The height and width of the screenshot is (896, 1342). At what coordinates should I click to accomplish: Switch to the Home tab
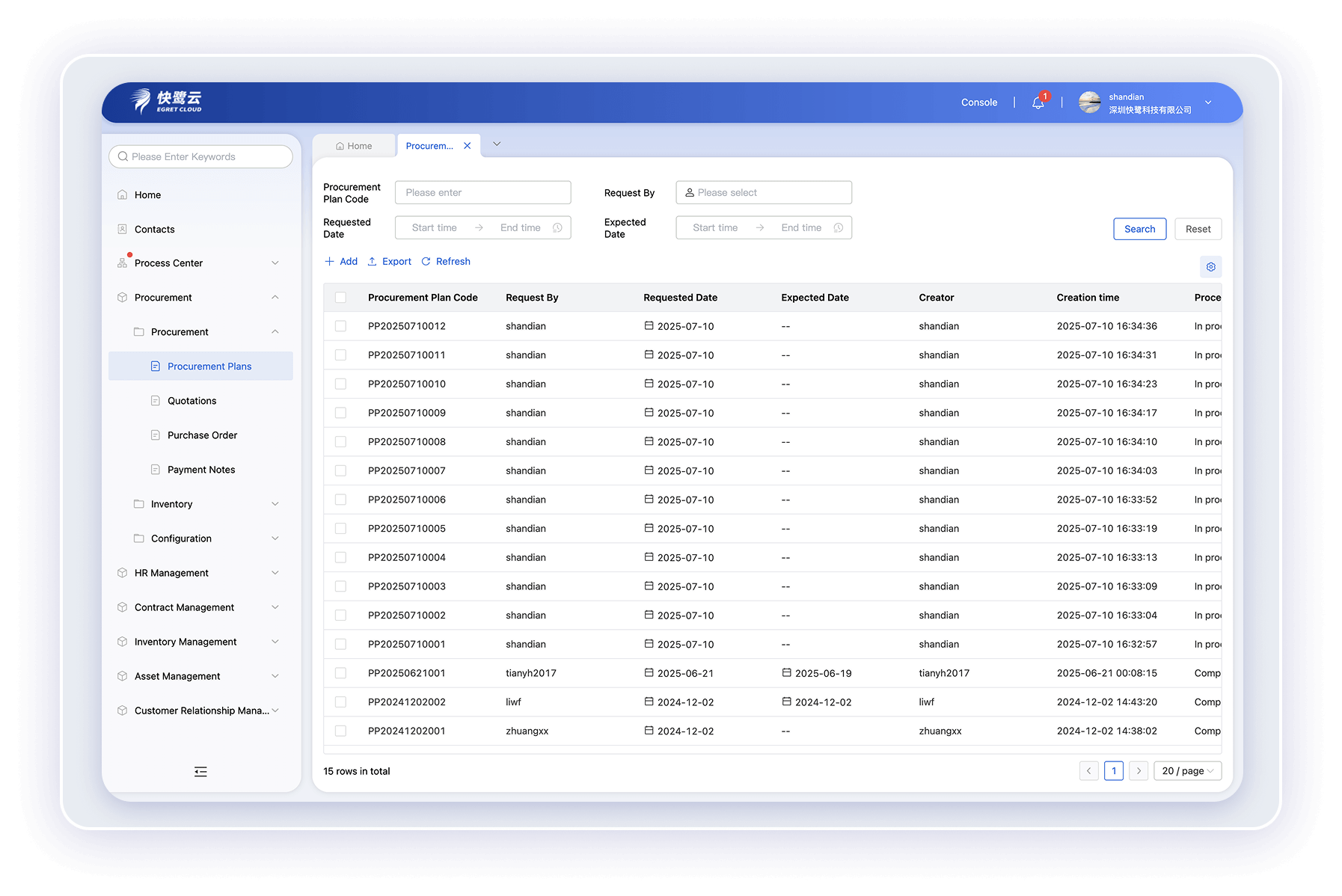pyautogui.click(x=353, y=145)
